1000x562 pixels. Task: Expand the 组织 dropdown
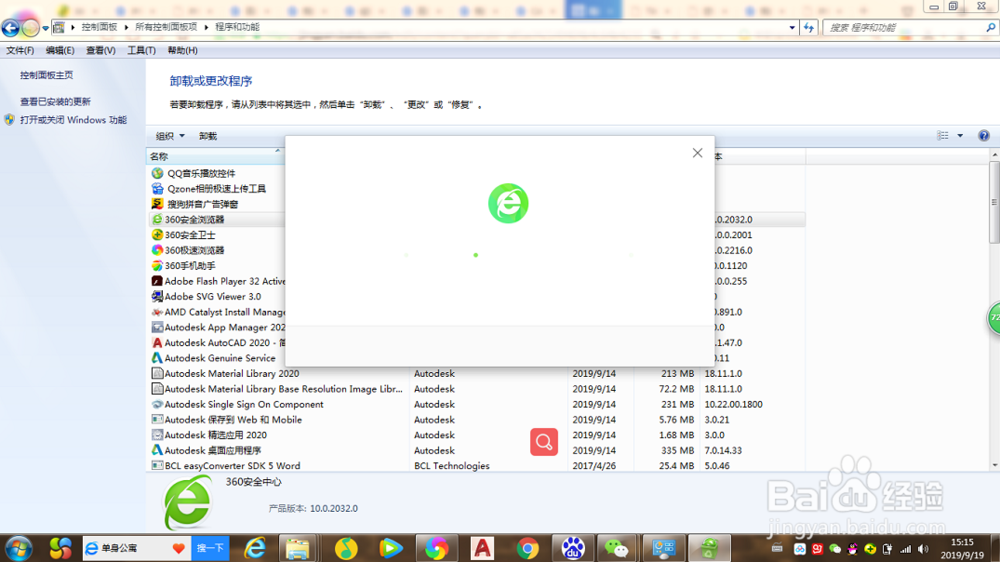point(170,136)
